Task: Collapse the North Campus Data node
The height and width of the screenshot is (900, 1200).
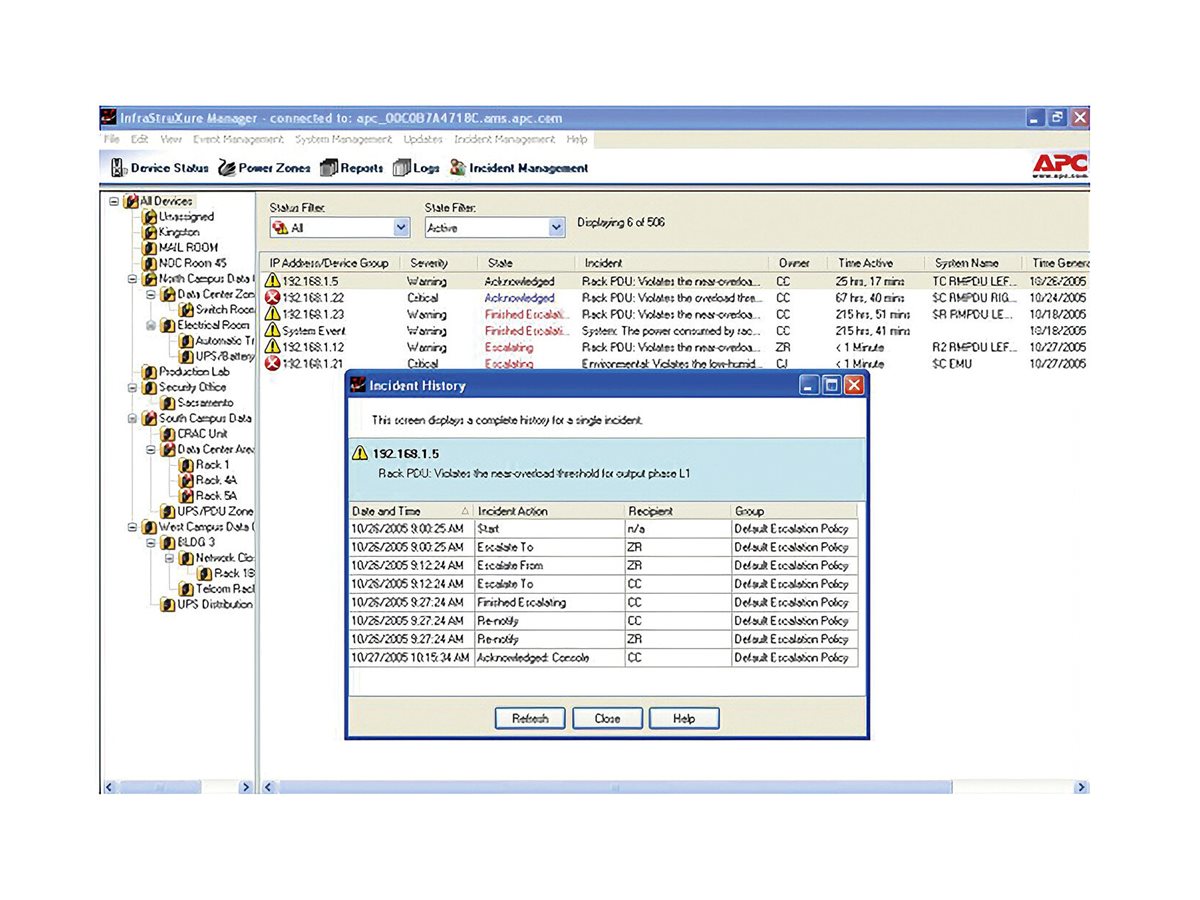Action: [x=133, y=279]
